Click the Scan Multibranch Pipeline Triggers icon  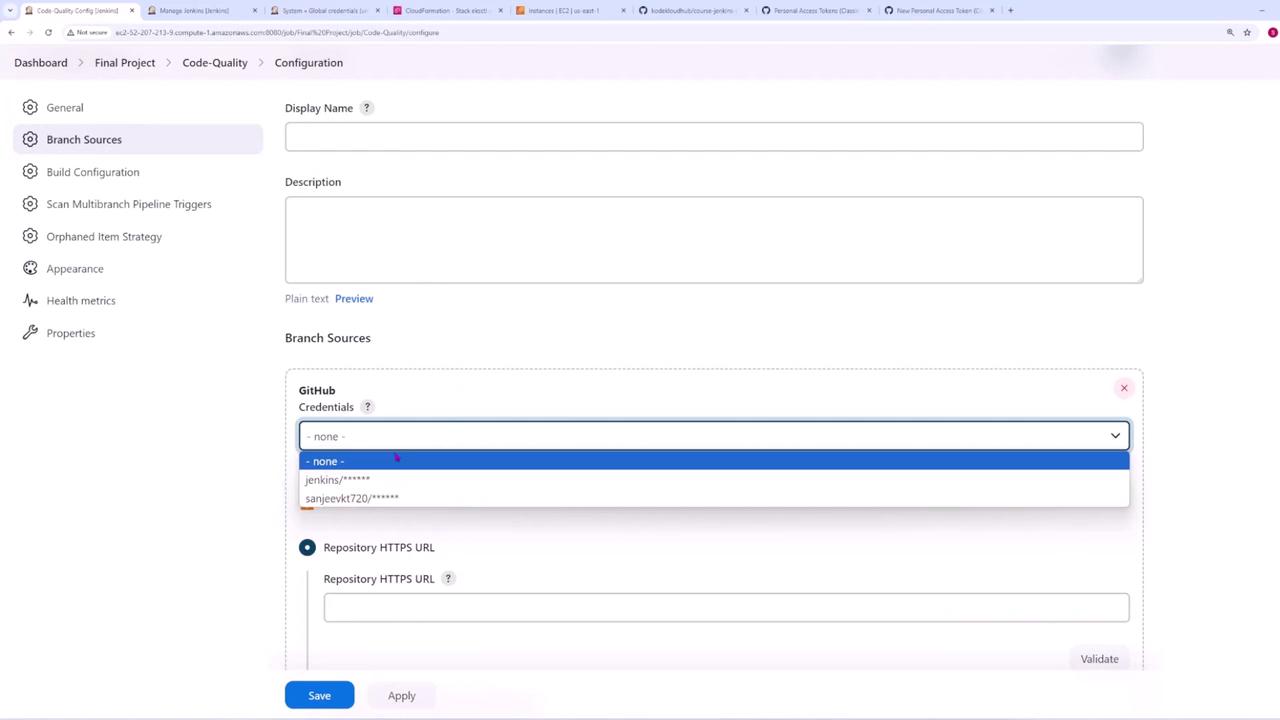pos(30,204)
